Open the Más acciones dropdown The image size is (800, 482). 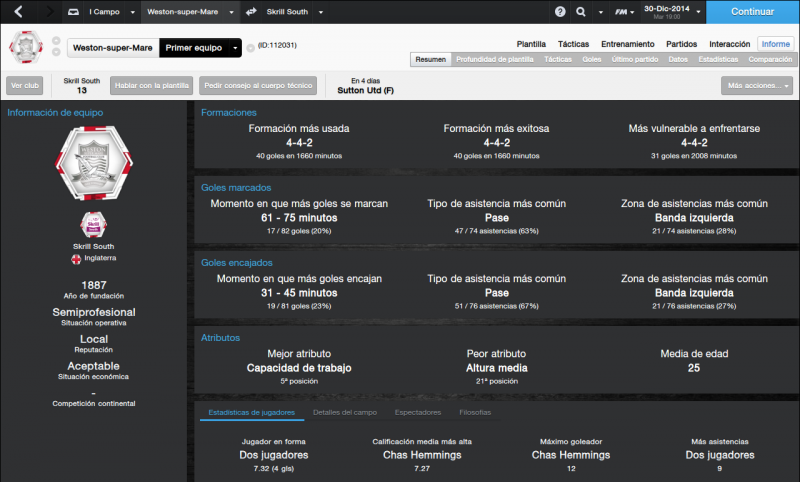point(758,85)
